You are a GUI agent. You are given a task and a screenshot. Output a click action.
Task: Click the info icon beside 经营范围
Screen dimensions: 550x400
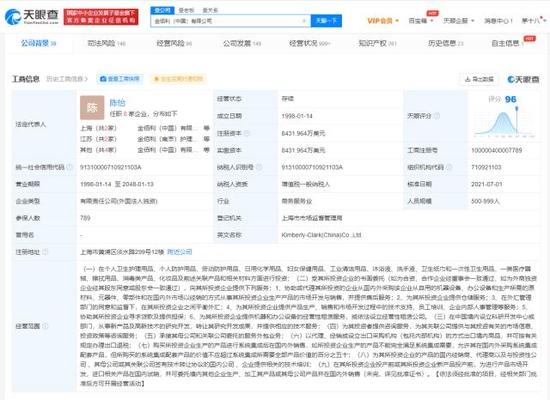45,326
